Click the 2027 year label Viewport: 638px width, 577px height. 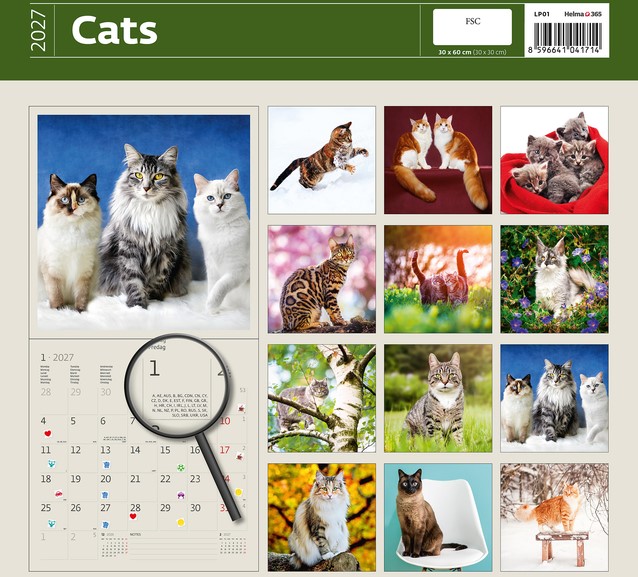coord(39,31)
